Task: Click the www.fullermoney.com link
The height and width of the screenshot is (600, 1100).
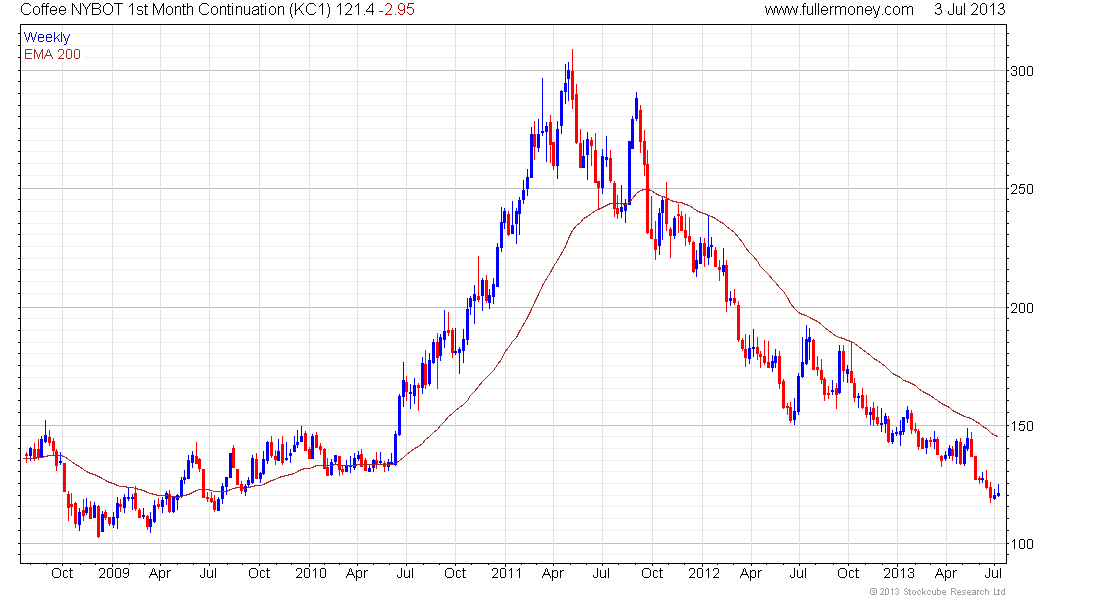Action: point(838,10)
